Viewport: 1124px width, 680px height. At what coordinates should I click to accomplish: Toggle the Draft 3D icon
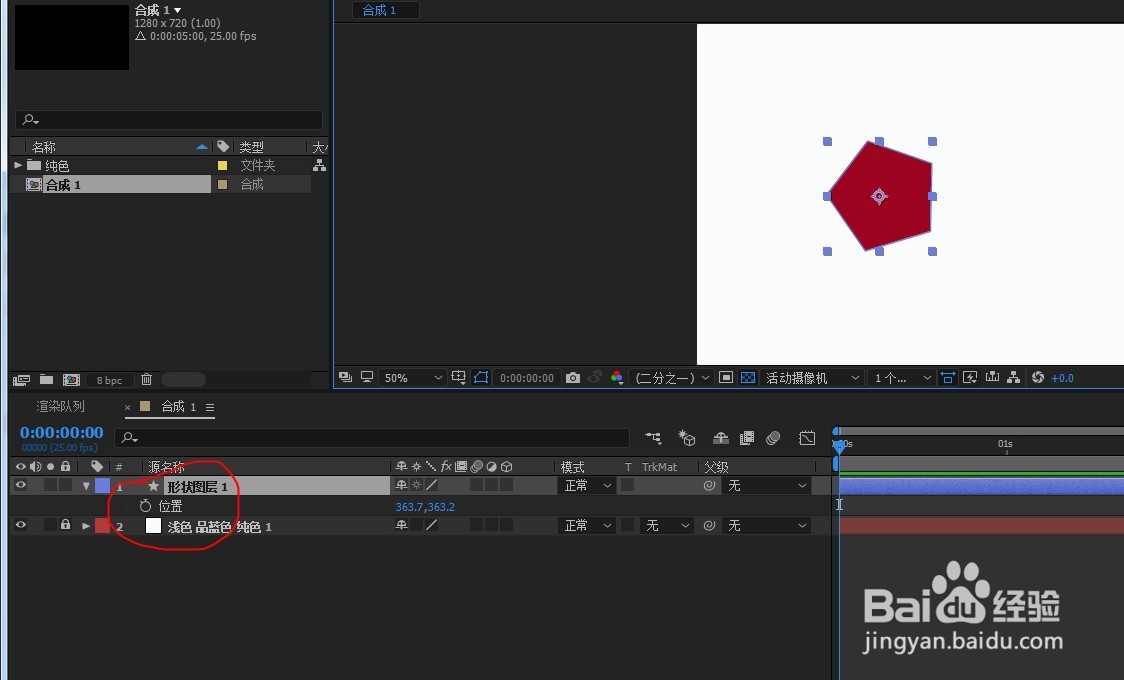[x=687, y=437]
